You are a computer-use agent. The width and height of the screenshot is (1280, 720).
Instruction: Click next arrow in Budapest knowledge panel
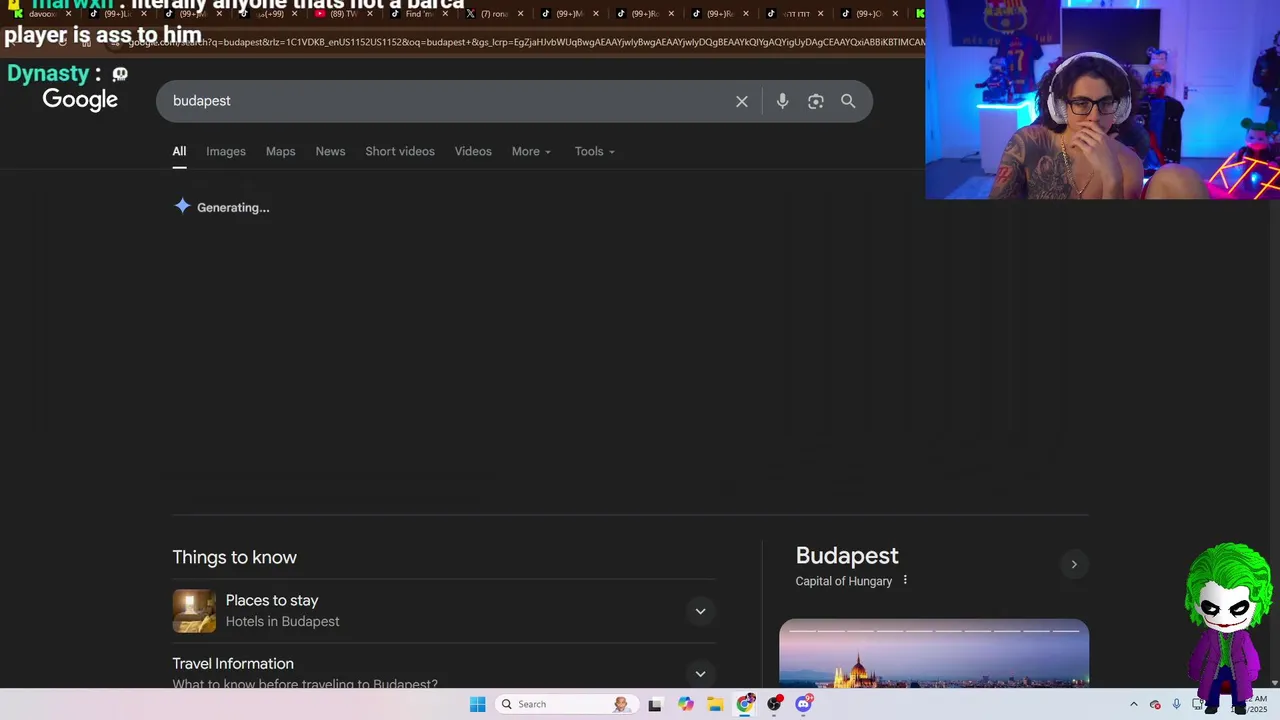(1074, 564)
